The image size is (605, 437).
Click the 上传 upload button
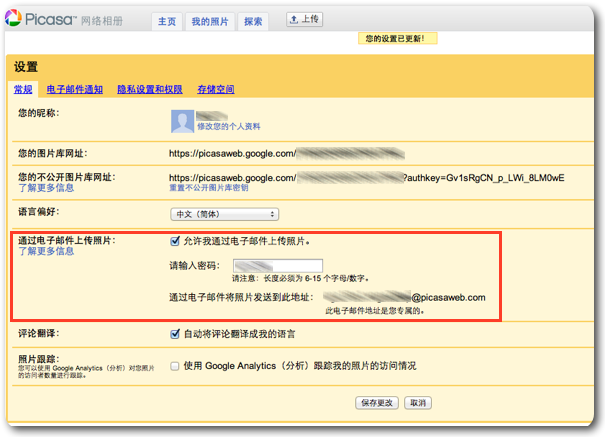pos(306,19)
